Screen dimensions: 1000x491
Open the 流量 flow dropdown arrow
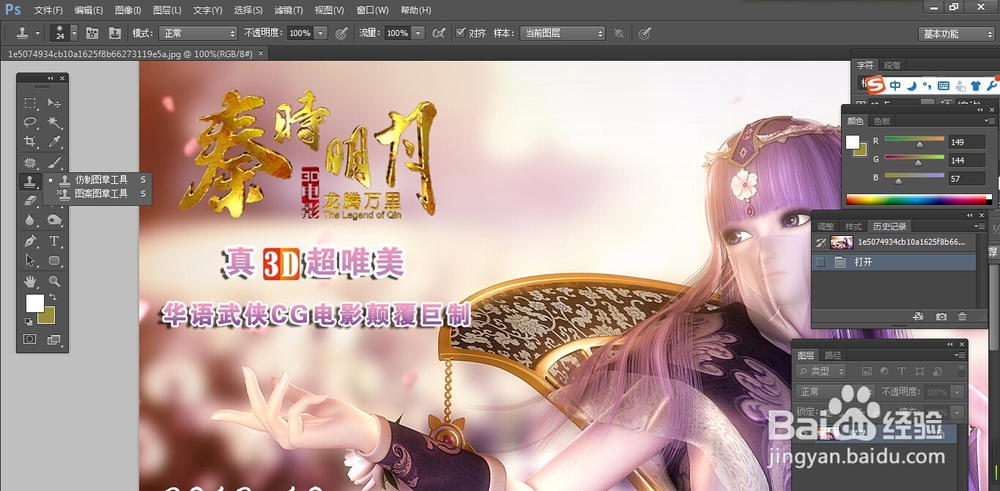click(418, 33)
